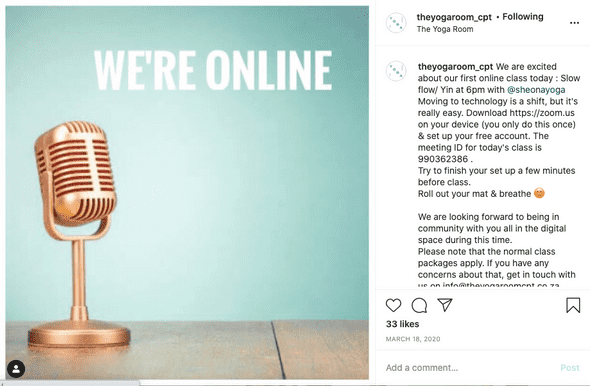Toggle the Following status button
The image size is (590, 386).
tap(523, 17)
